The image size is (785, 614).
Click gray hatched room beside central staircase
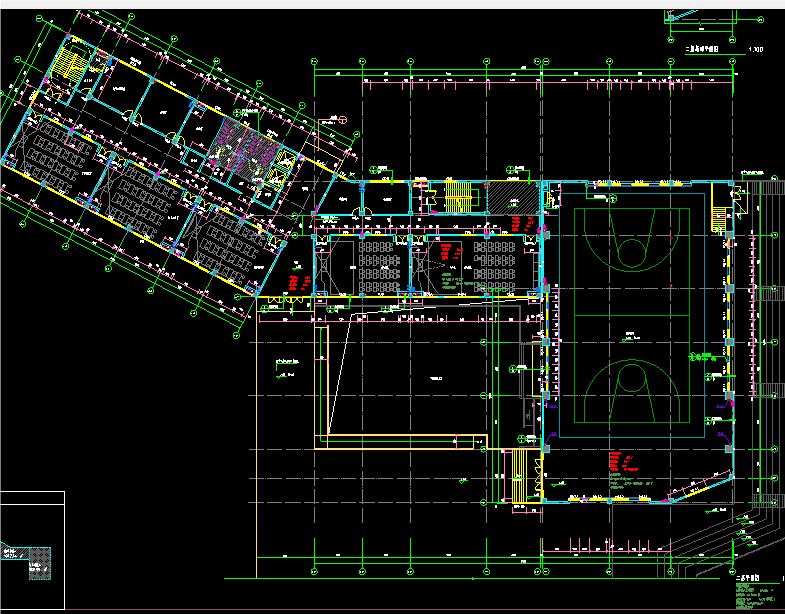point(513,198)
